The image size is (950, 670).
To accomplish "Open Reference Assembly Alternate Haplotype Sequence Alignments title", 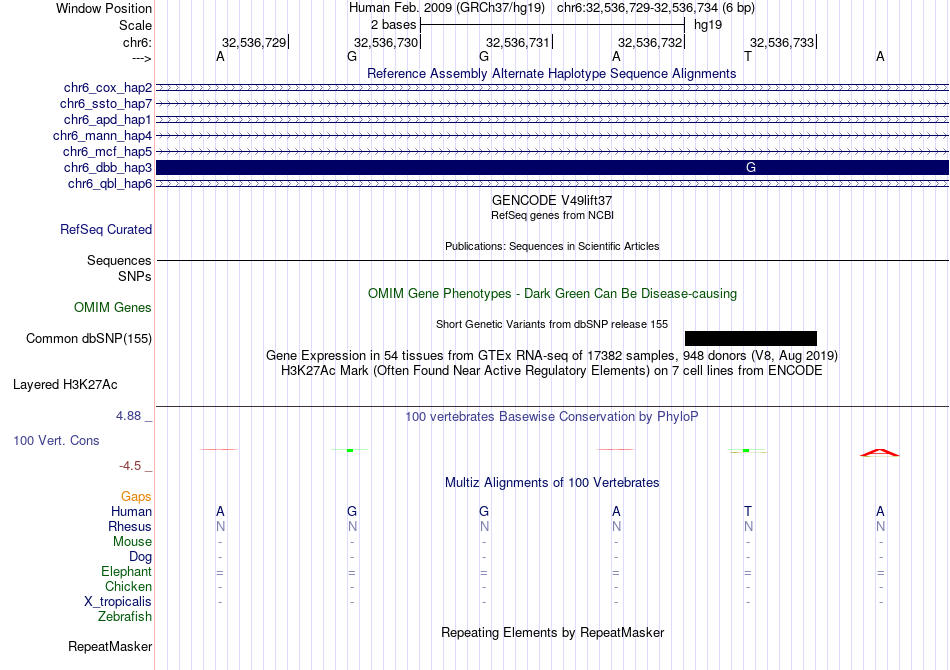I will pos(551,73).
